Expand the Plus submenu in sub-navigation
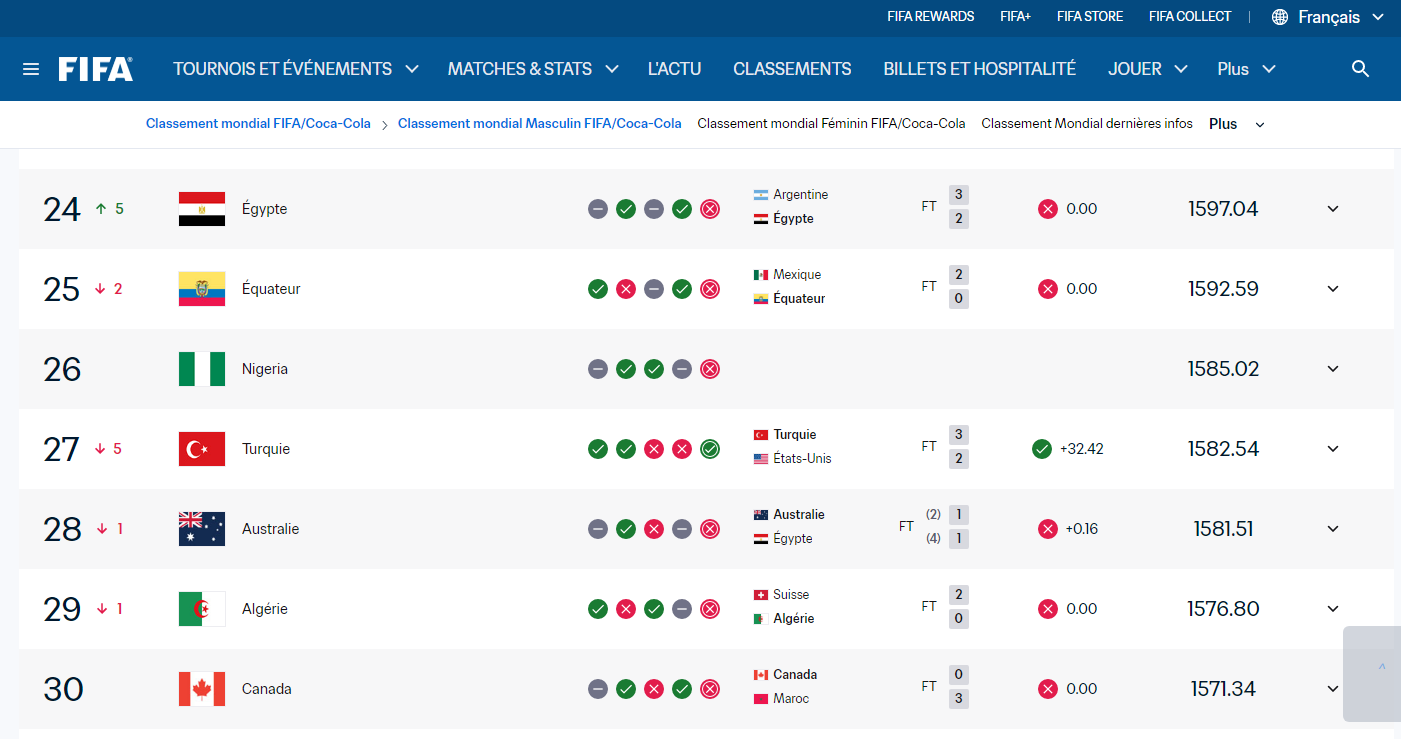Image resolution: width=1401 pixels, height=739 pixels. click(x=1237, y=124)
